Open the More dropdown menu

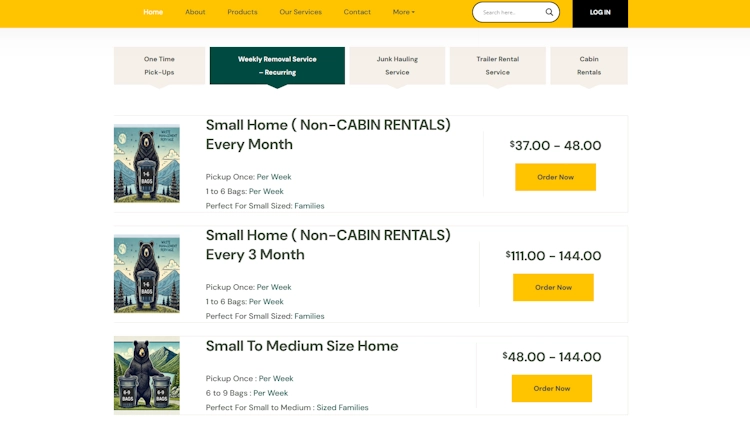click(404, 12)
